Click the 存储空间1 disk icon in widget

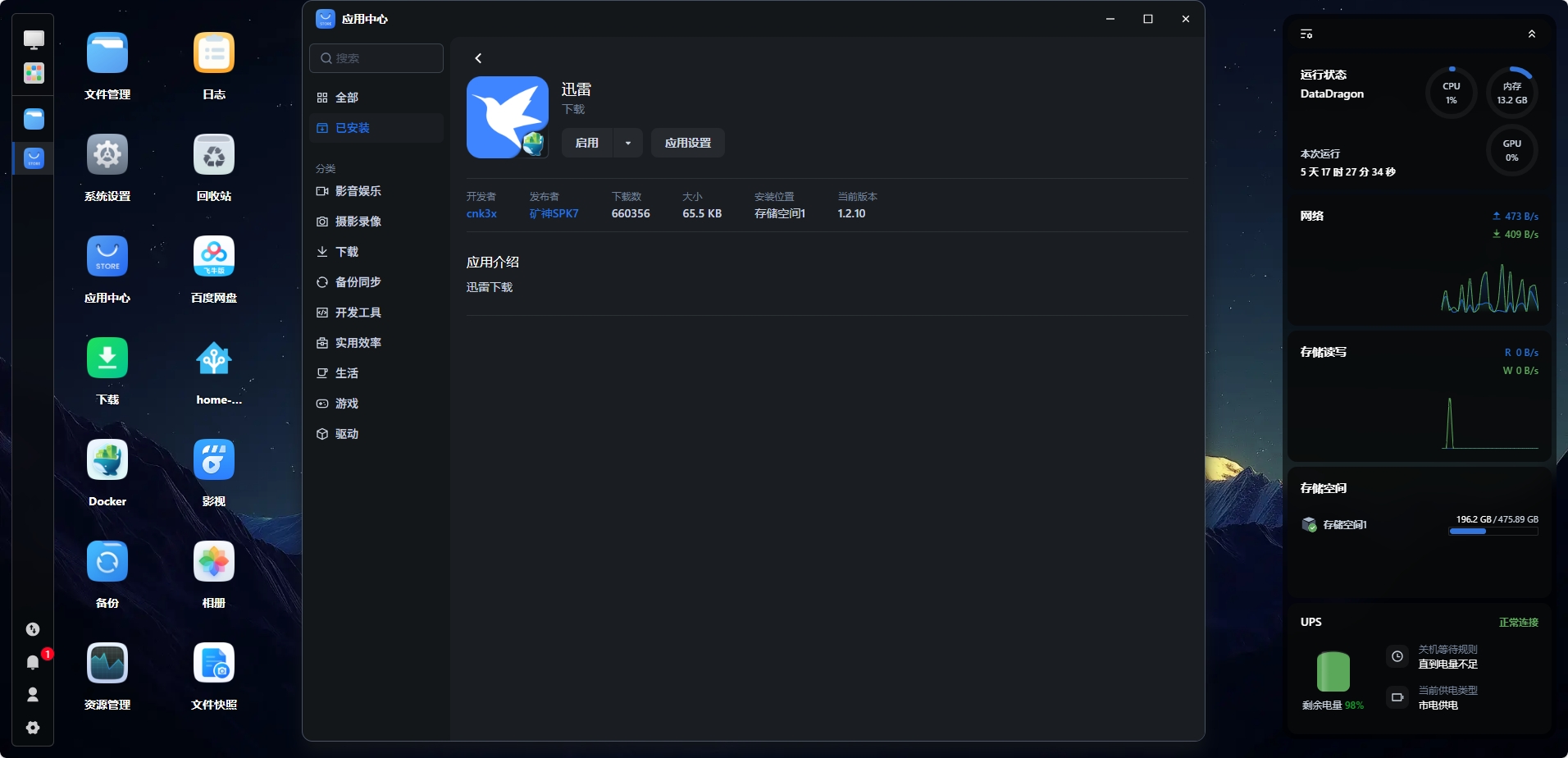pyautogui.click(x=1309, y=524)
